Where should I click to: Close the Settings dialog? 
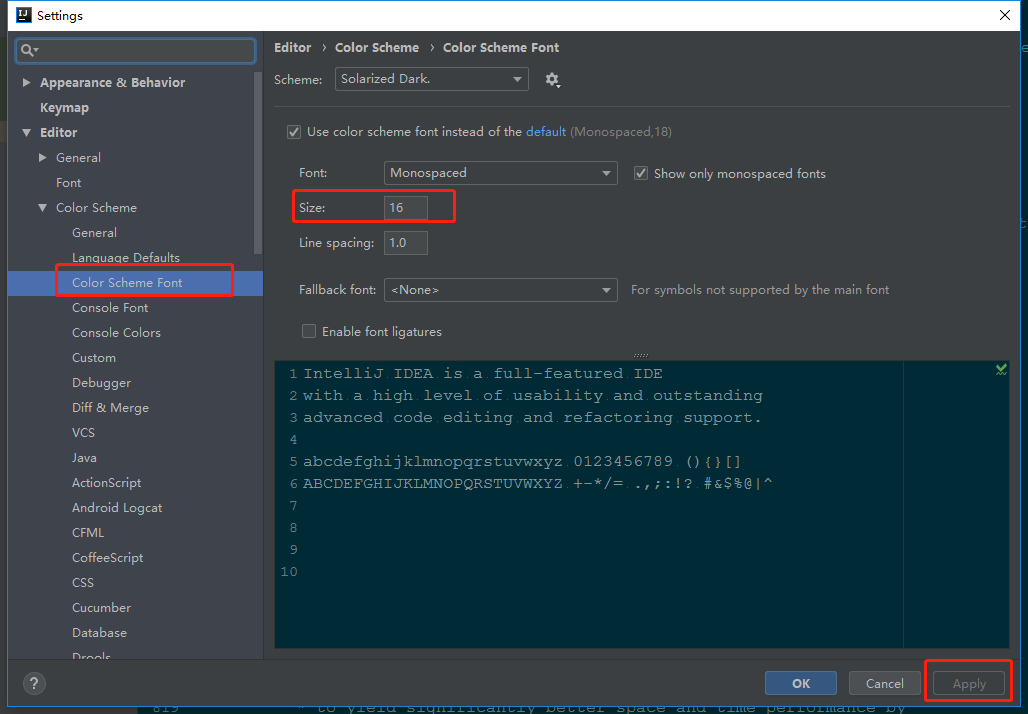pos(1004,15)
